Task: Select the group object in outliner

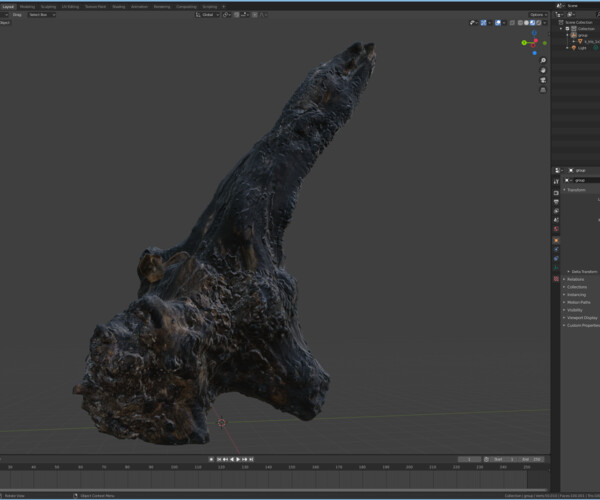Action: coord(582,35)
